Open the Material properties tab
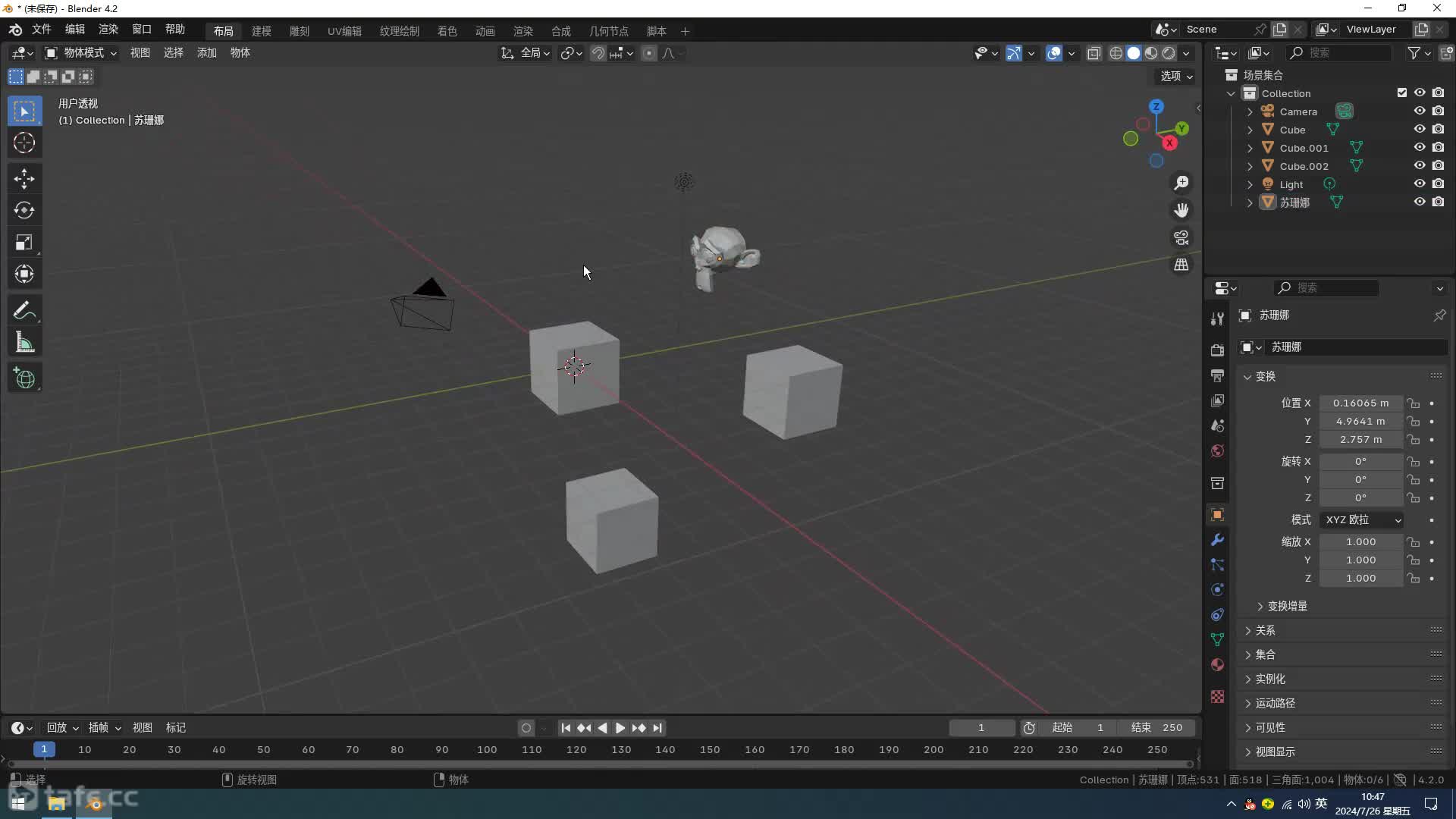This screenshot has height=819, width=1456. (x=1217, y=665)
